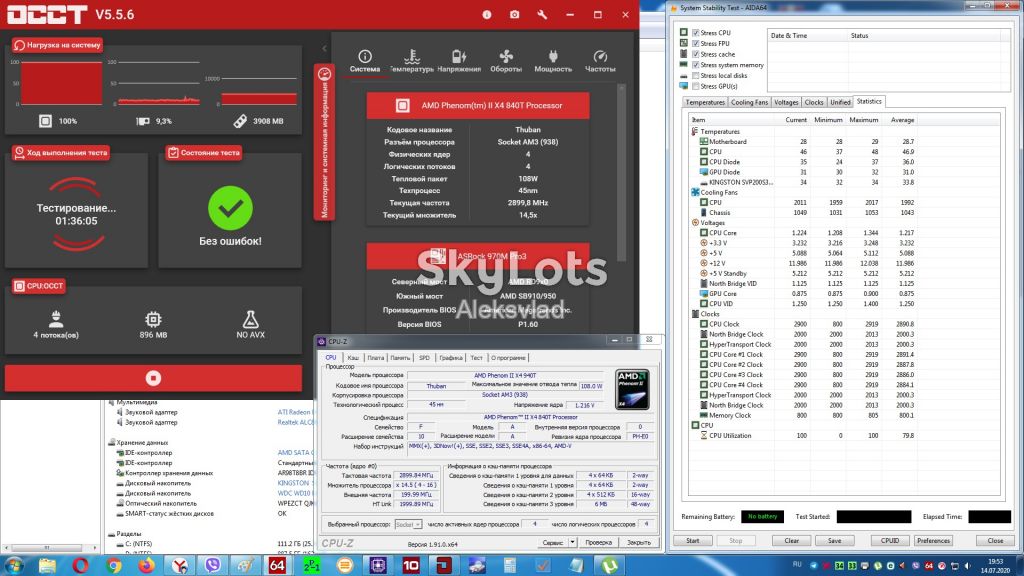Click the NO AVX flask icon
This screenshot has height=576, width=1024.
coord(251,319)
